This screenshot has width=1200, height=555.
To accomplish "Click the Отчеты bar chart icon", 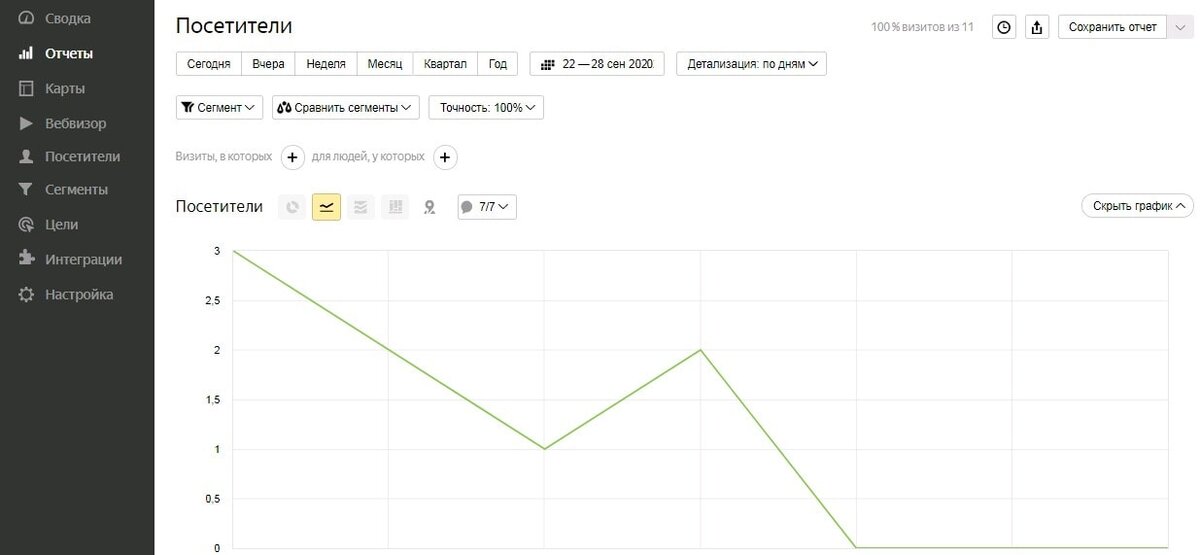I will click(x=27, y=53).
